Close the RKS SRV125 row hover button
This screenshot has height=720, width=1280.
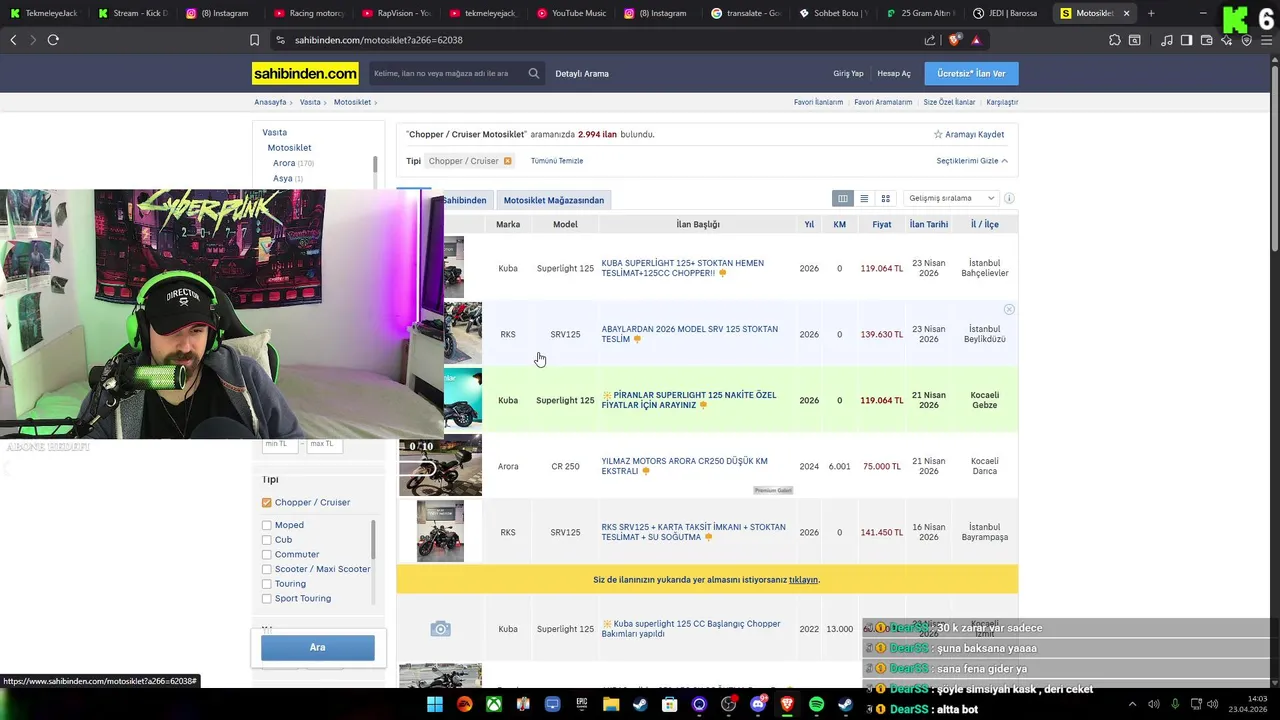(1009, 310)
